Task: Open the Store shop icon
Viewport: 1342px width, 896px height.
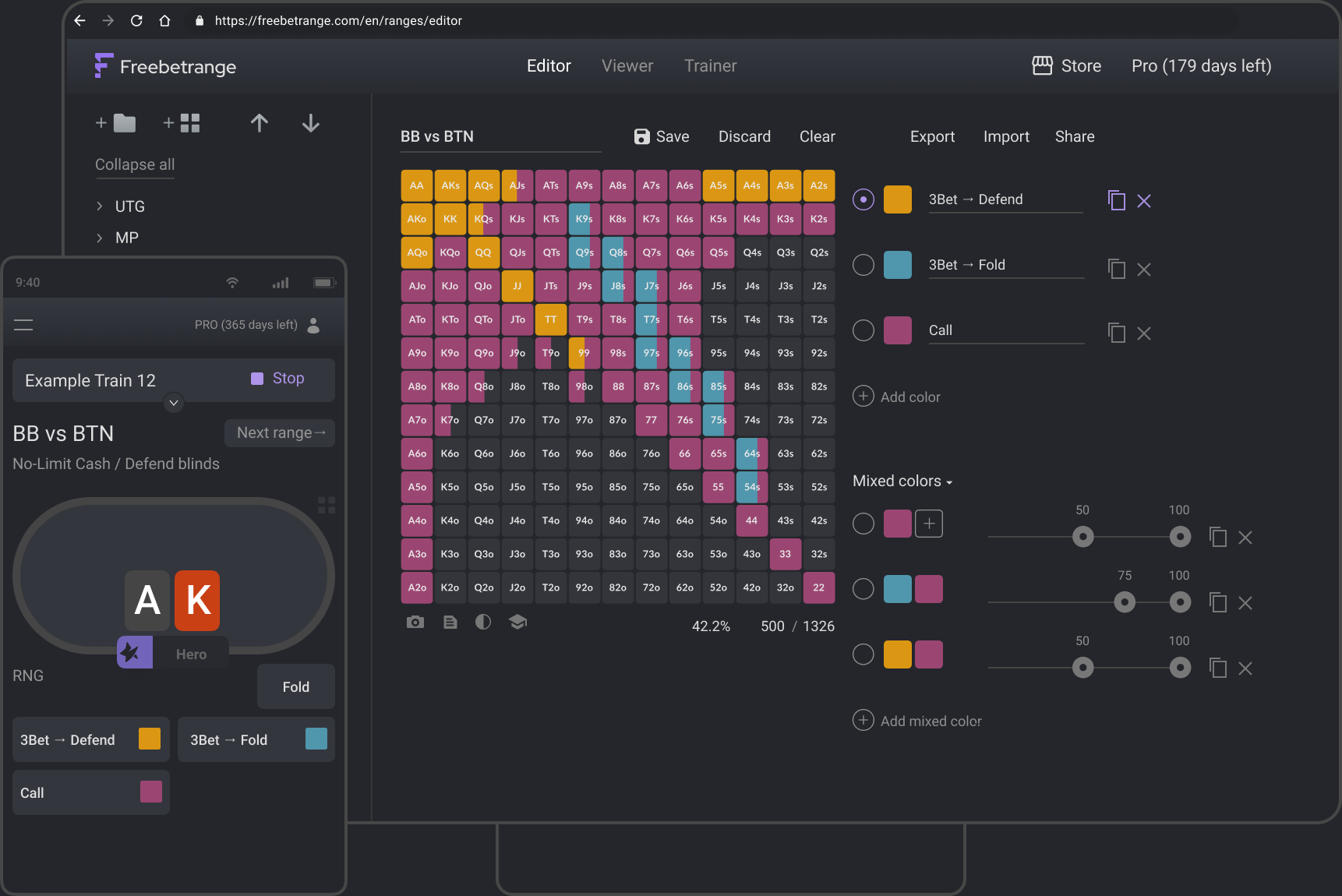Action: (x=1042, y=65)
